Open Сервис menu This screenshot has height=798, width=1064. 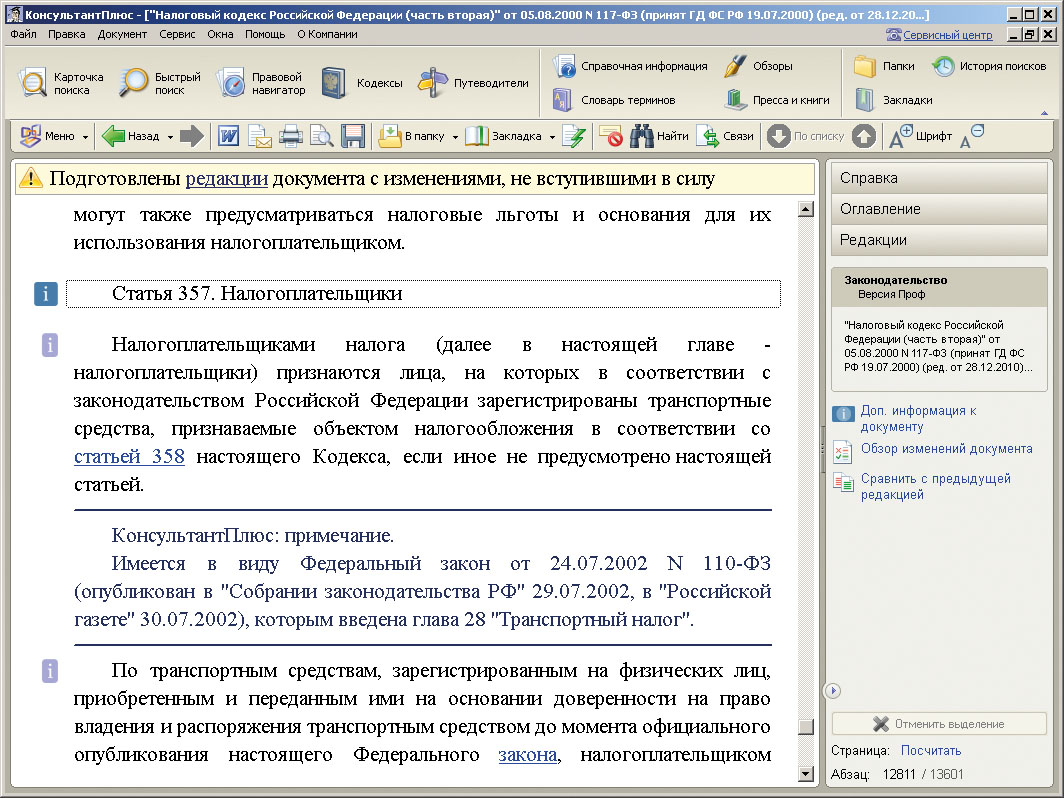click(x=177, y=34)
